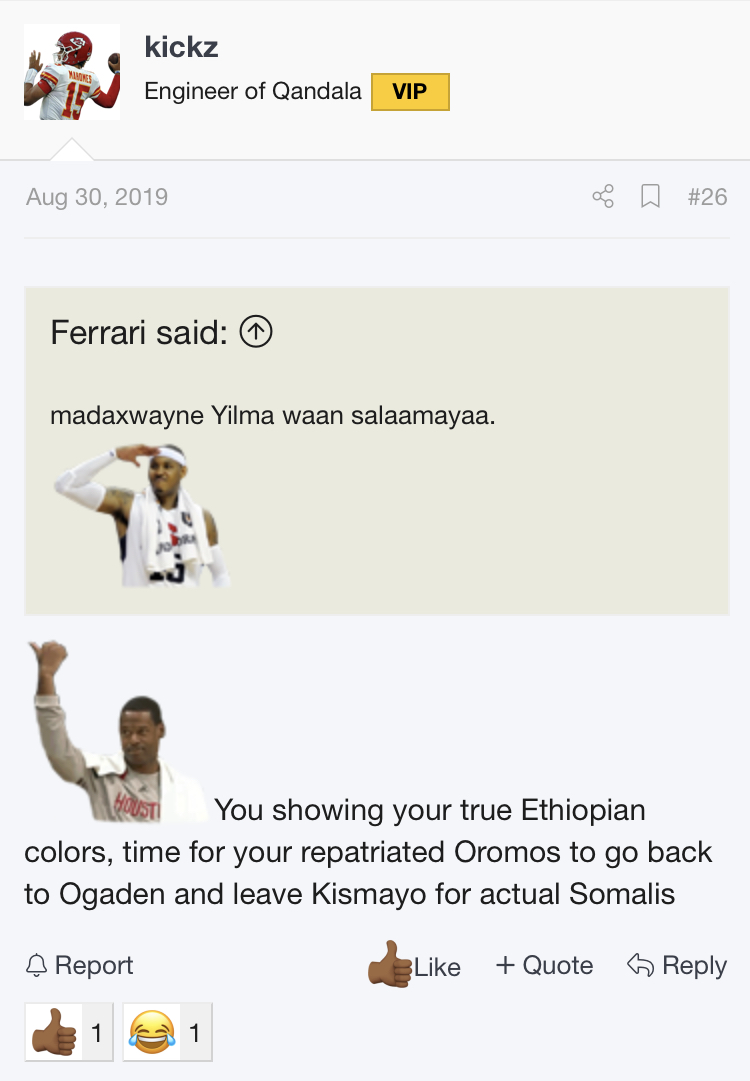
Task: Click the quoted text "madaxwayne Yilma waan salaamayaa."
Action: point(273,415)
